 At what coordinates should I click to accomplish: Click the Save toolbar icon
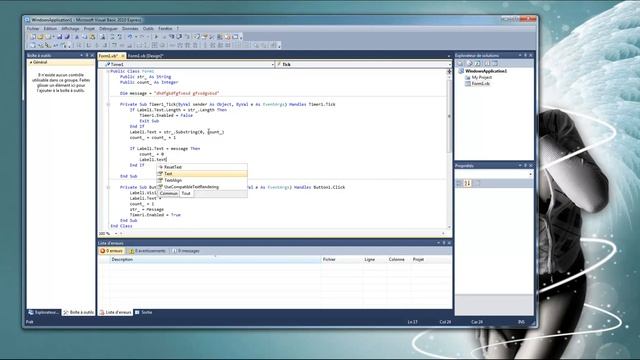60,37
